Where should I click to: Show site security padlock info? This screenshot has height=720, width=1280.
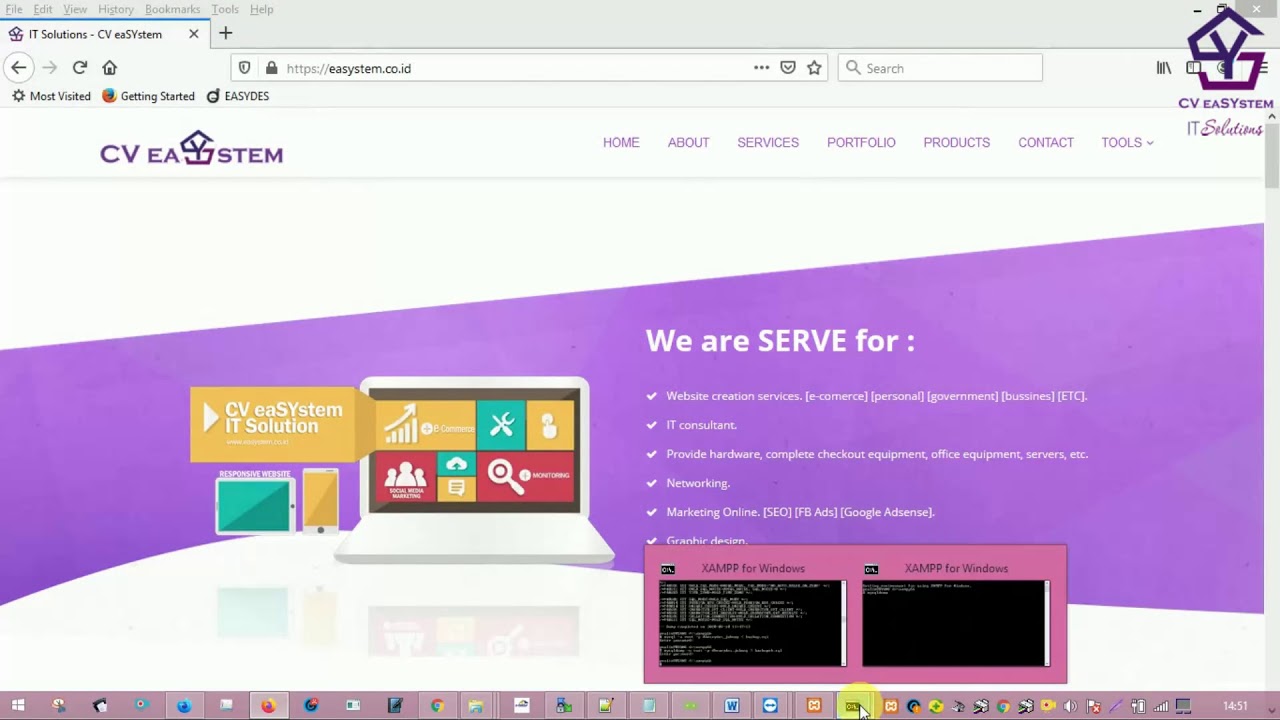tap(271, 68)
